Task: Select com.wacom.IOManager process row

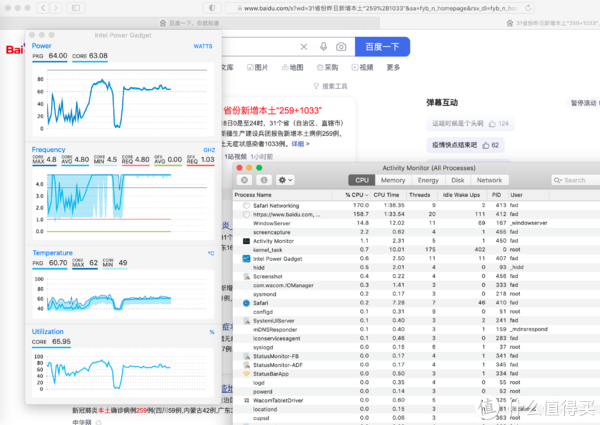Action: 416,285
